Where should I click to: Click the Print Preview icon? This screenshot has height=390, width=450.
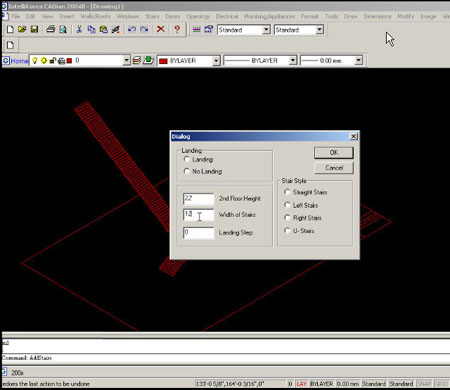63,29
